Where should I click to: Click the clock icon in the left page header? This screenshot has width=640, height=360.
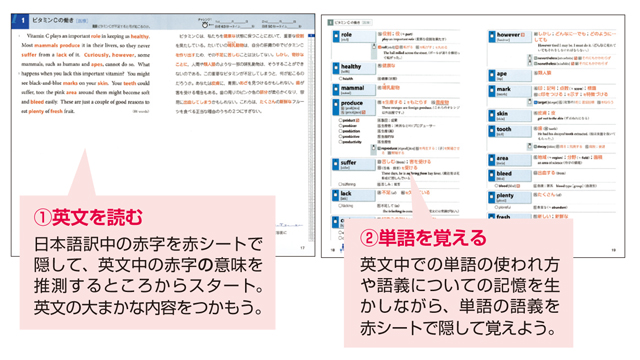pyautogui.click(x=205, y=24)
